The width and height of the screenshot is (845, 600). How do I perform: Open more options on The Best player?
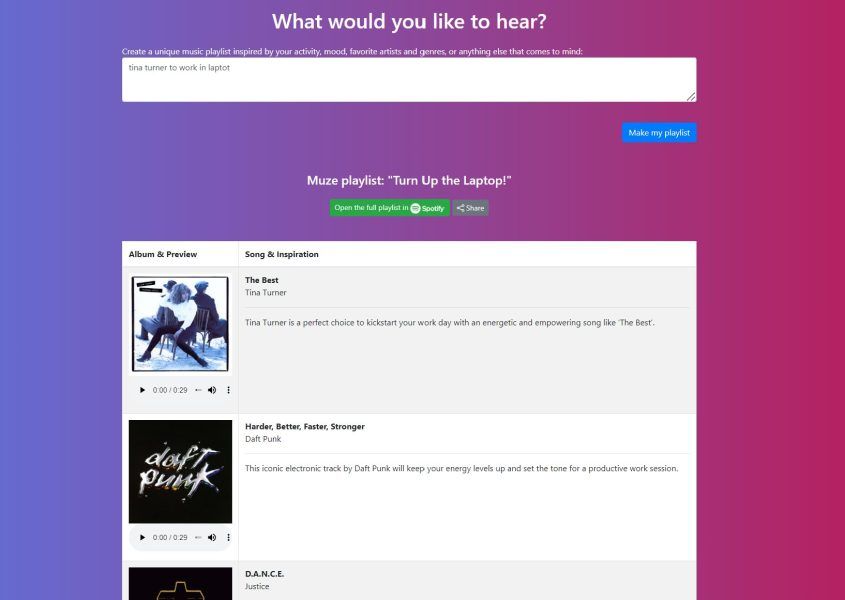tap(228, 390)
